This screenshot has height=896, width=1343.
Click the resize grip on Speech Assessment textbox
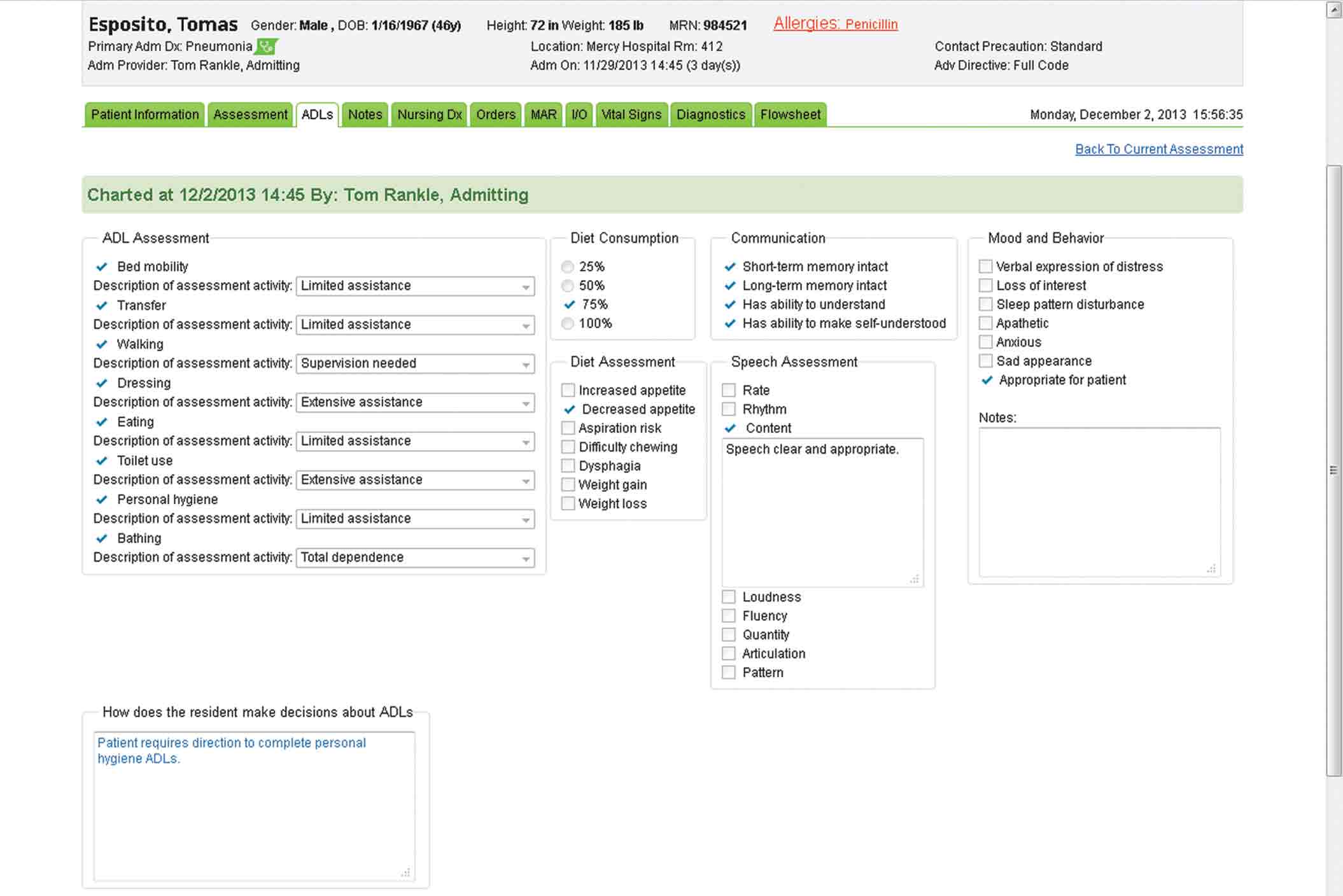915,579
